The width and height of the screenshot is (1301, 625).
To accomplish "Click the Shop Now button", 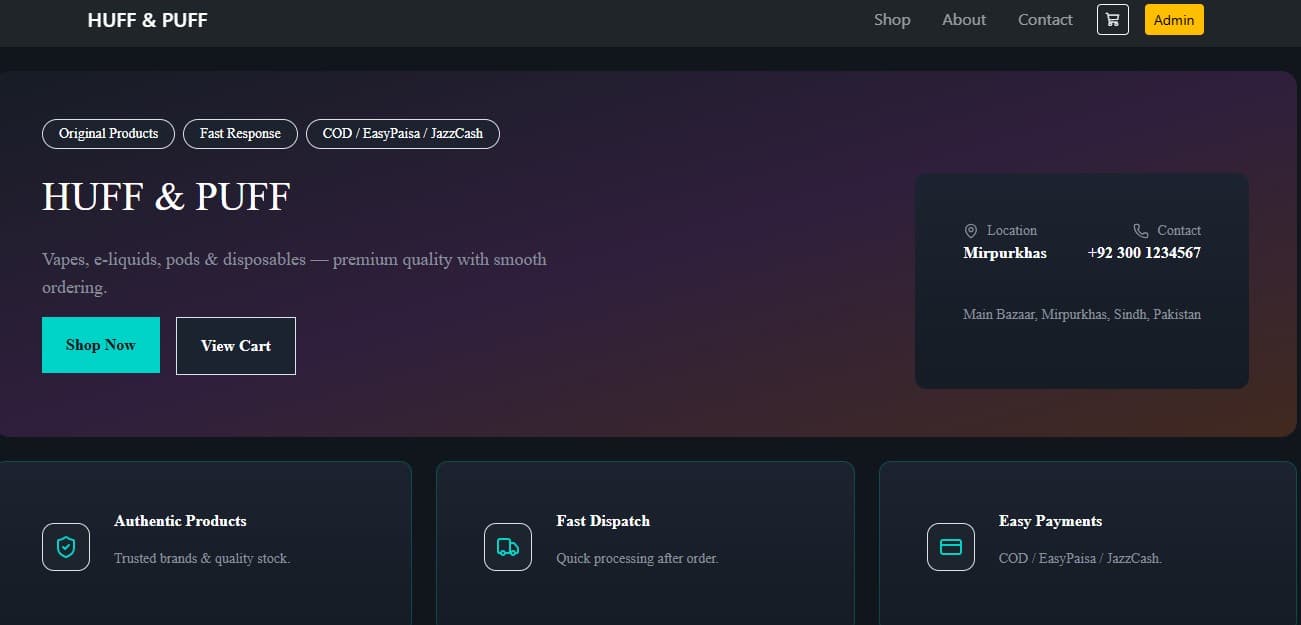I will (101, 345).
